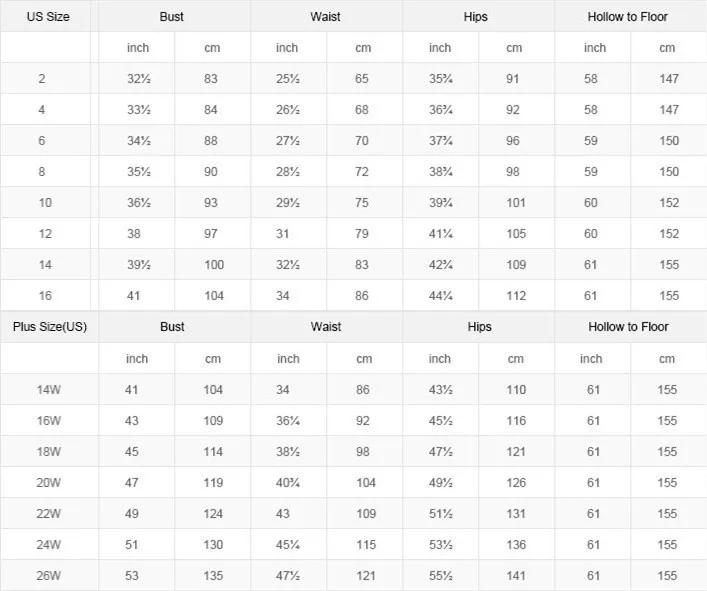The height and width of the screenshot is (591, 707).
Task: Click bust cm value 119 for size 20W
Action: point(213,483)
